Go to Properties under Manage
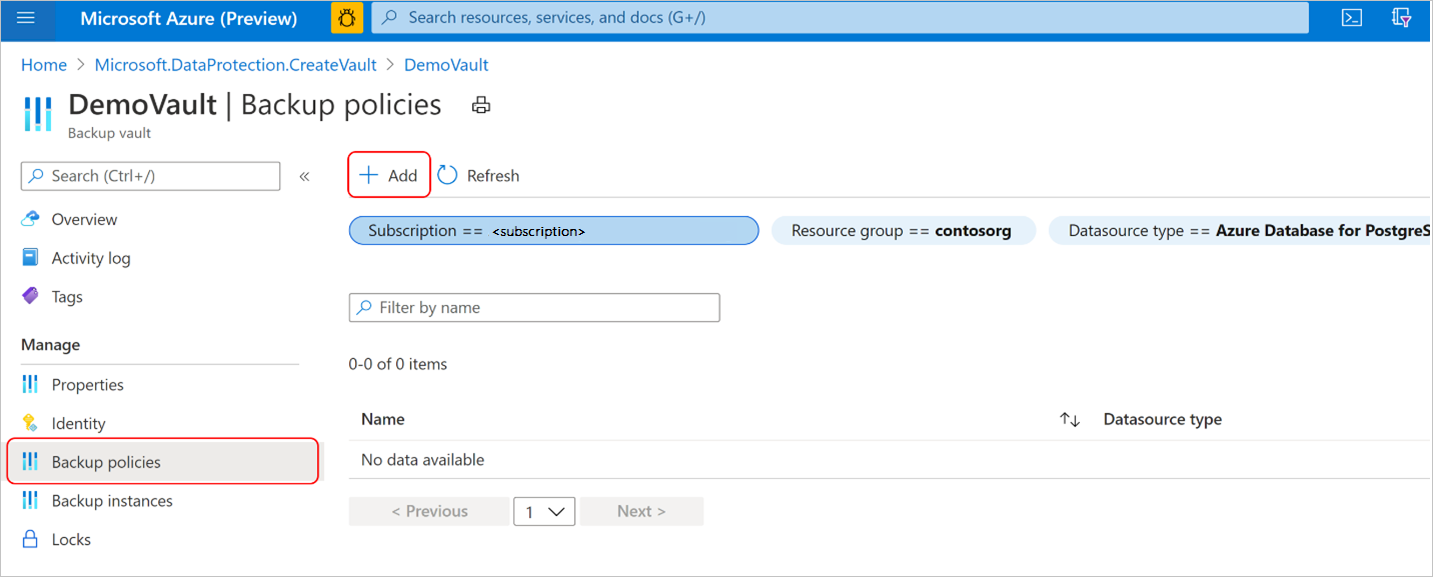1433x577 pixels. (x=87, y=385)
